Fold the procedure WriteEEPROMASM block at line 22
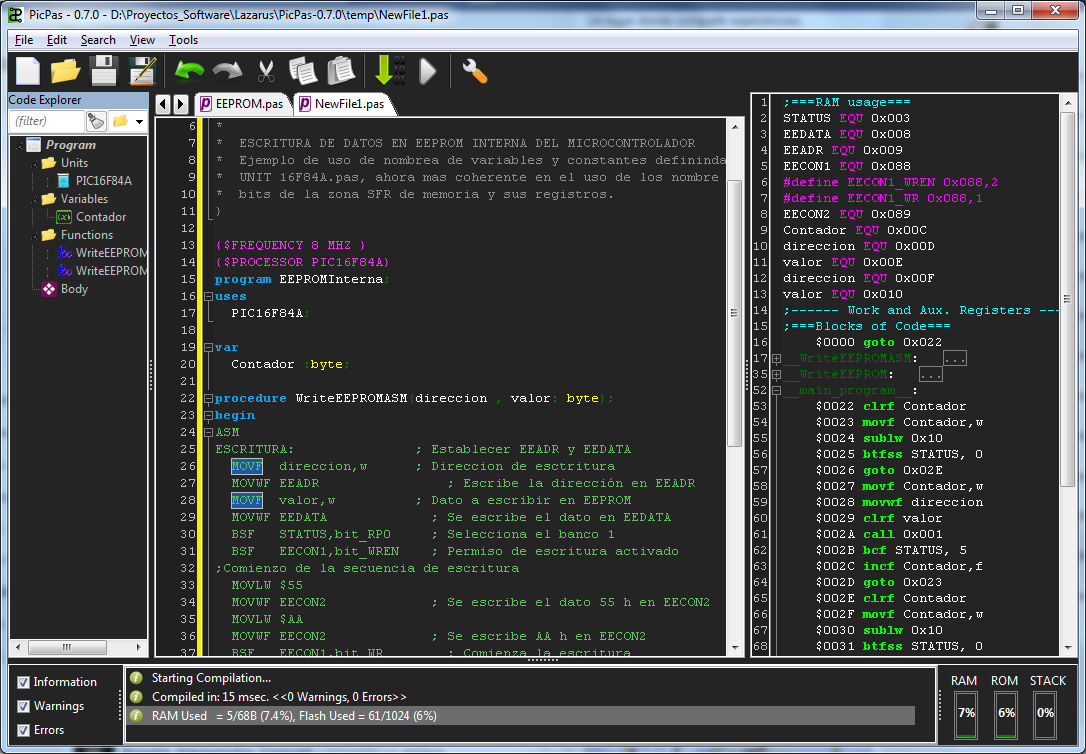 (208, 399)
